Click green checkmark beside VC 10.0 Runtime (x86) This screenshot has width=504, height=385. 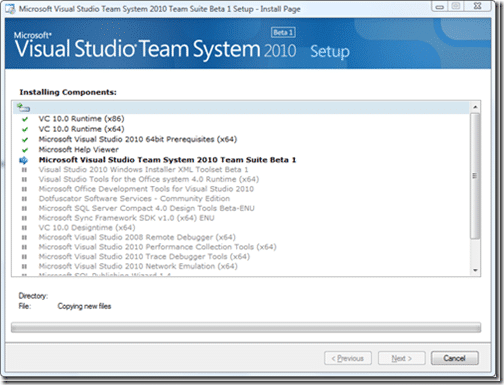tap(25, 119)
